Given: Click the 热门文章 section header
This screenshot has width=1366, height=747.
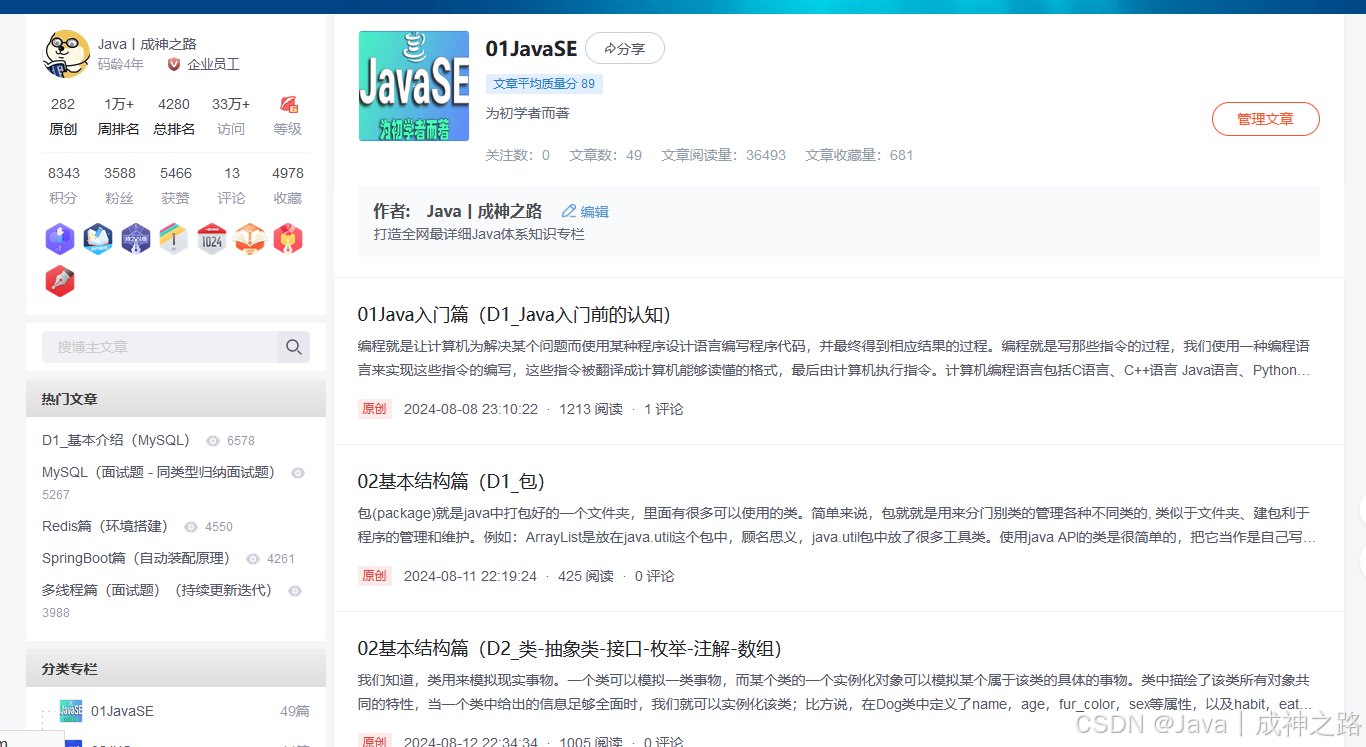Looking at the screenshot, I should (x=176, y=398).
